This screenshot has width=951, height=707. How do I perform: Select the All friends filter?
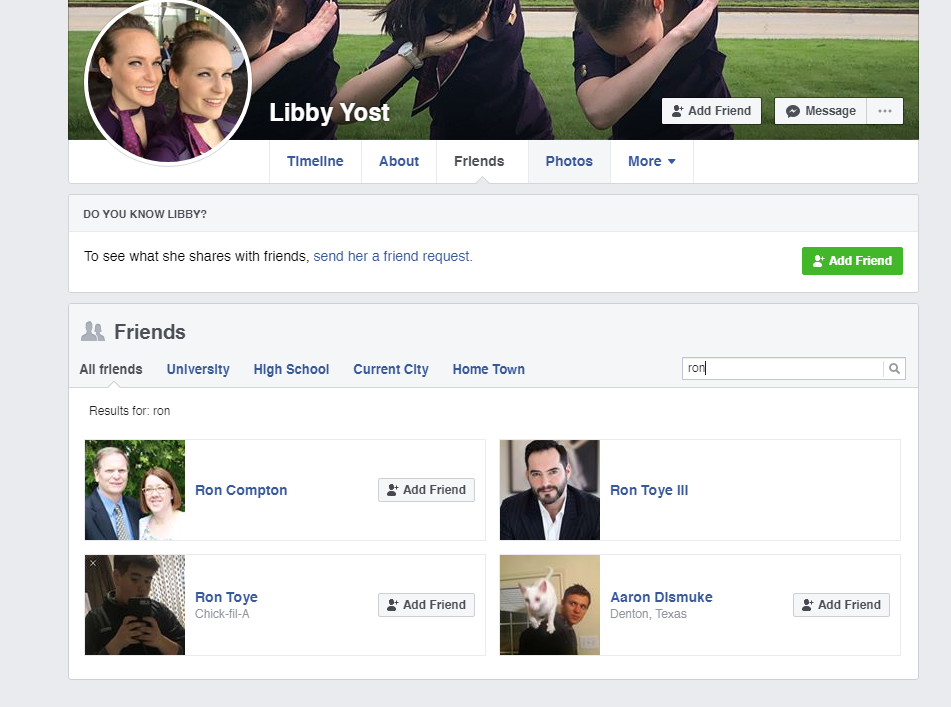[111, 369]
